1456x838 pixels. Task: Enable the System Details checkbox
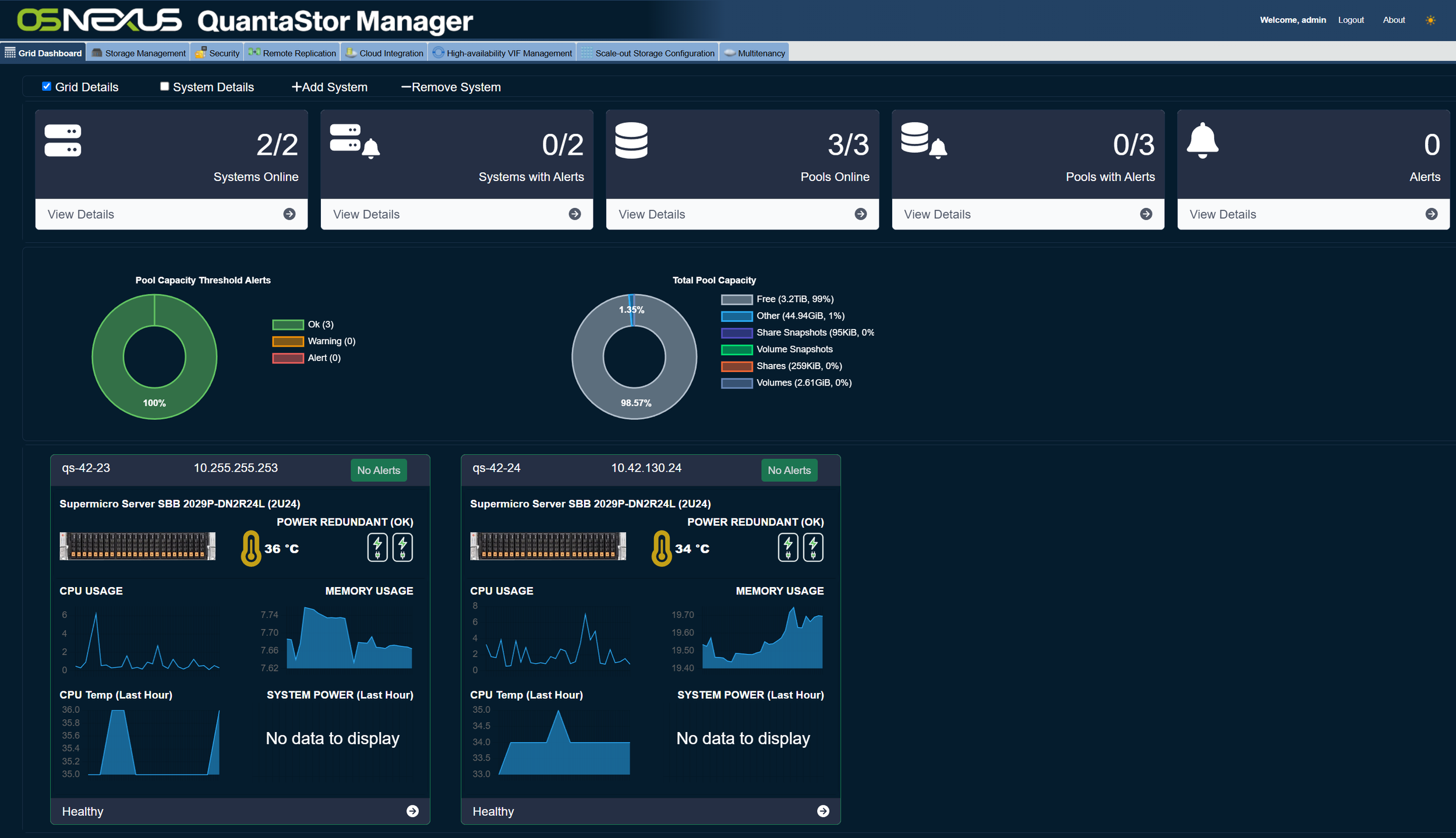coord(164,86)
